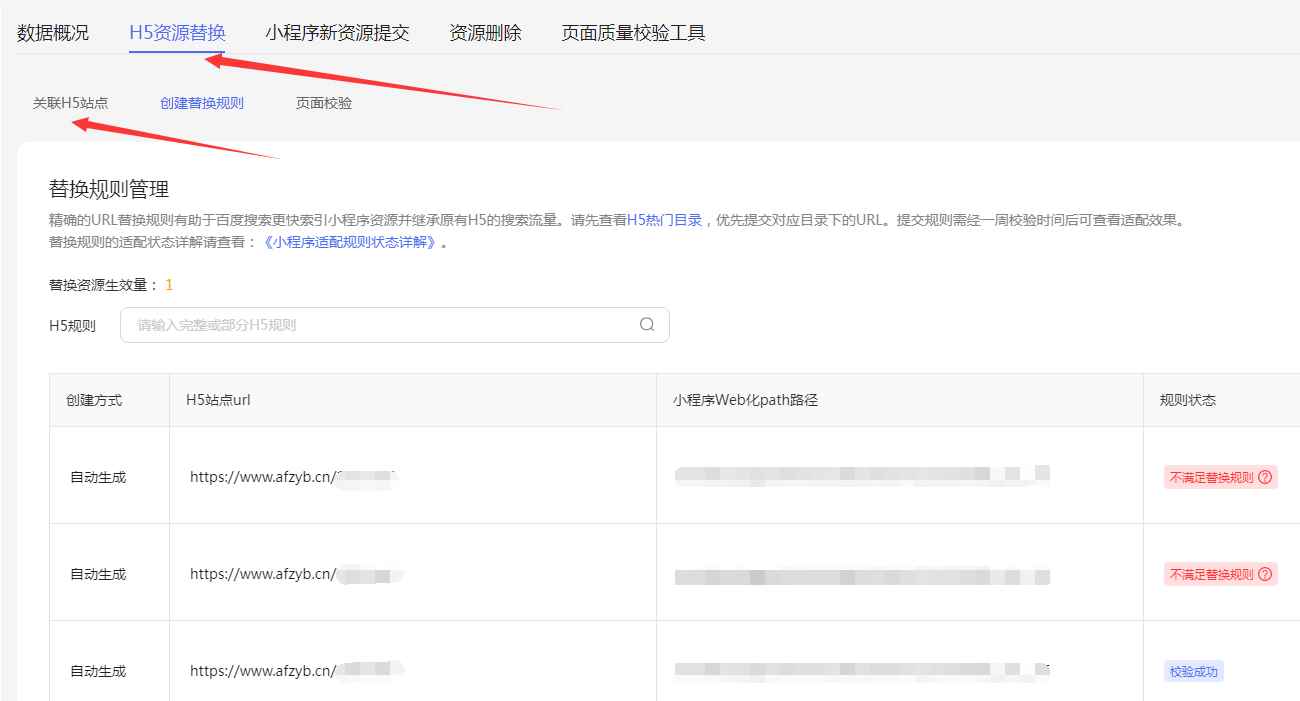Click help icon on first 不满足替换规则 badge

[1265, 478]
